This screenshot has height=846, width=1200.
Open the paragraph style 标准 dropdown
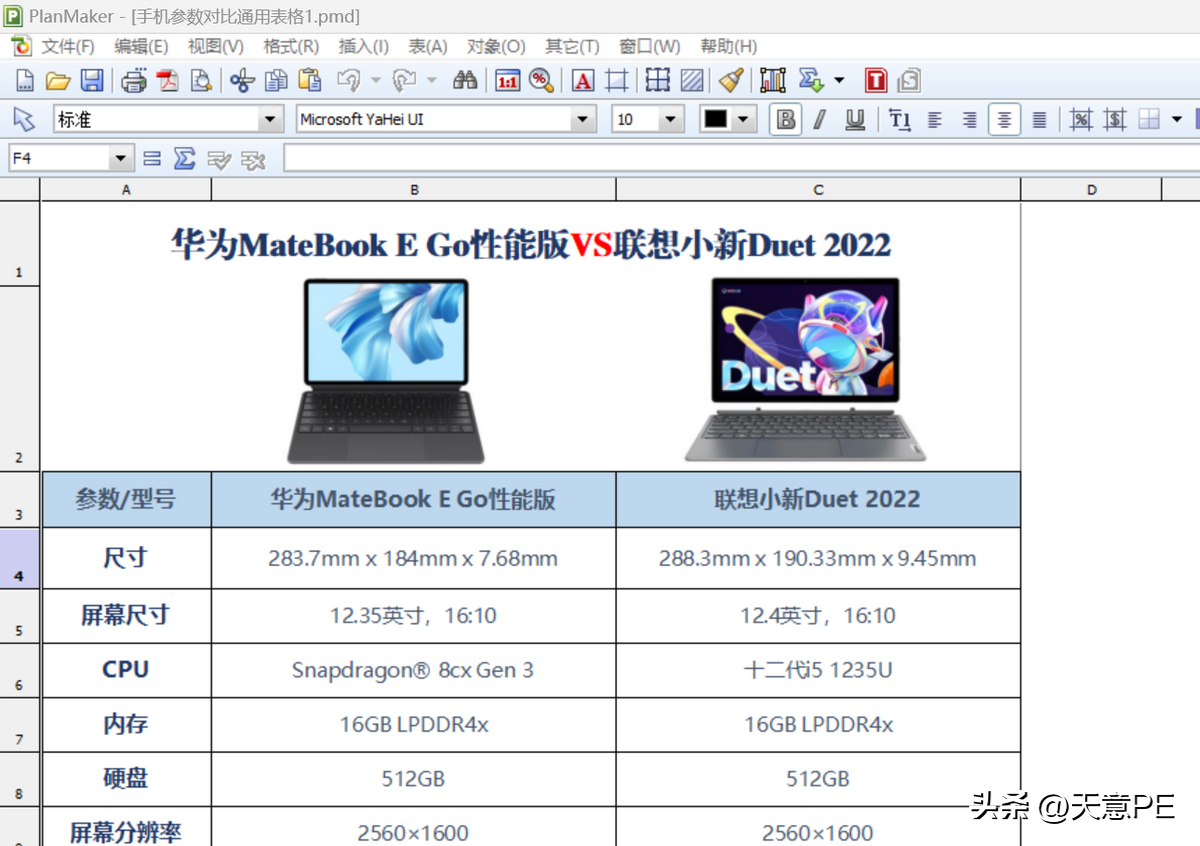click(x=270, y=120)
